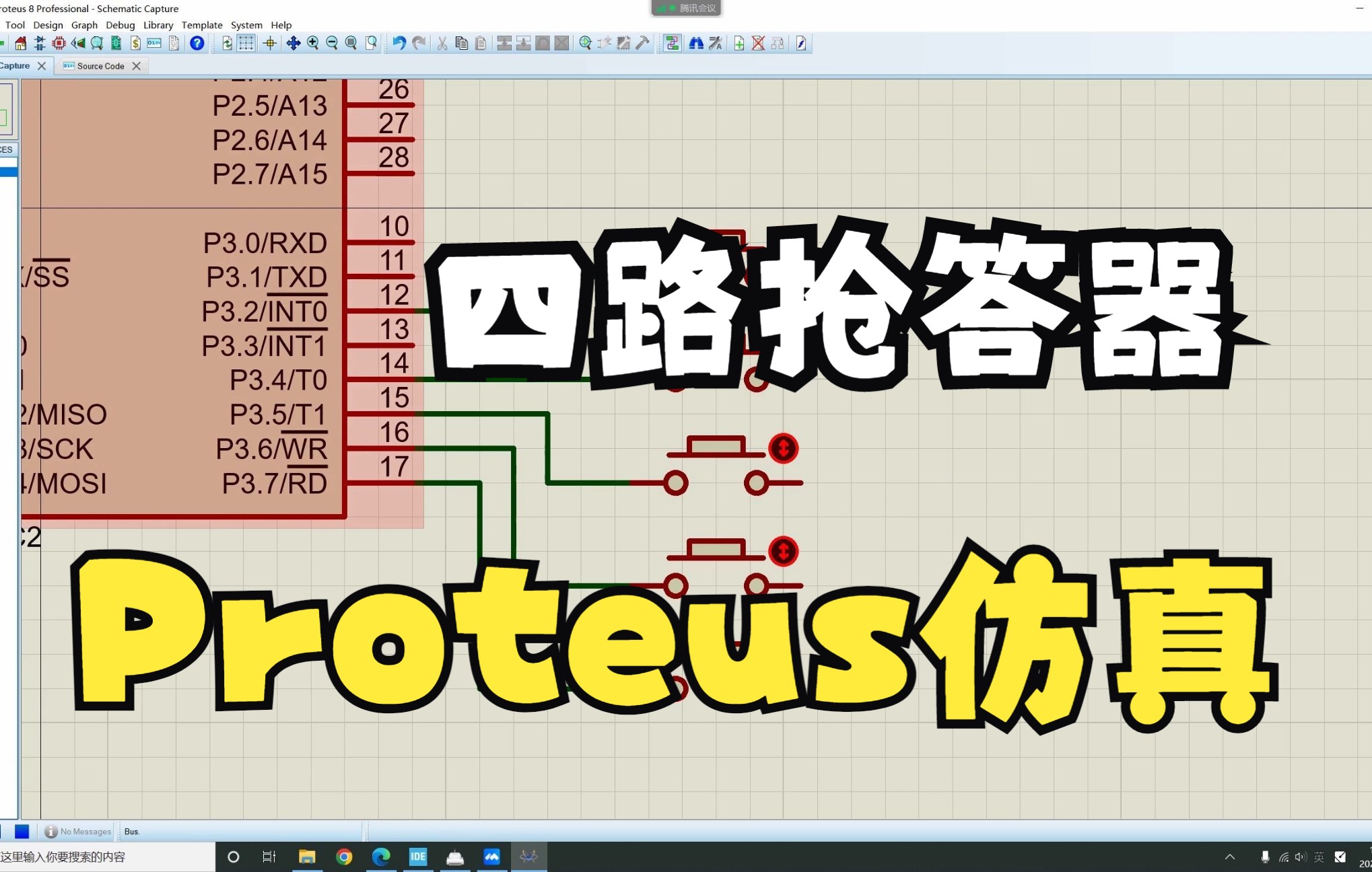Zoom in with the plus magnifier
Screen dimensions: 1372x872
pos(313,44)
